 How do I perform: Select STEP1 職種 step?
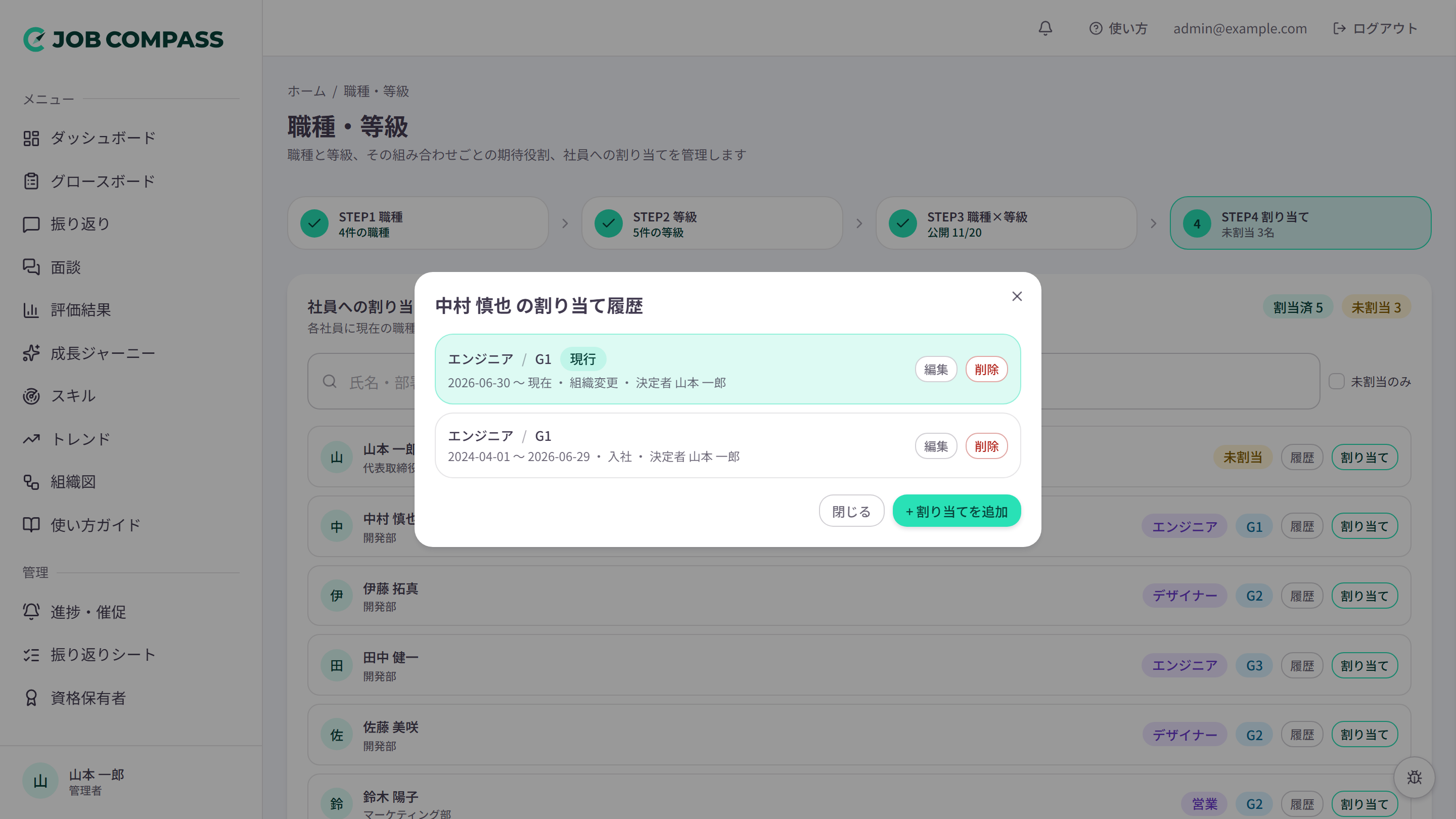[418, 223]
